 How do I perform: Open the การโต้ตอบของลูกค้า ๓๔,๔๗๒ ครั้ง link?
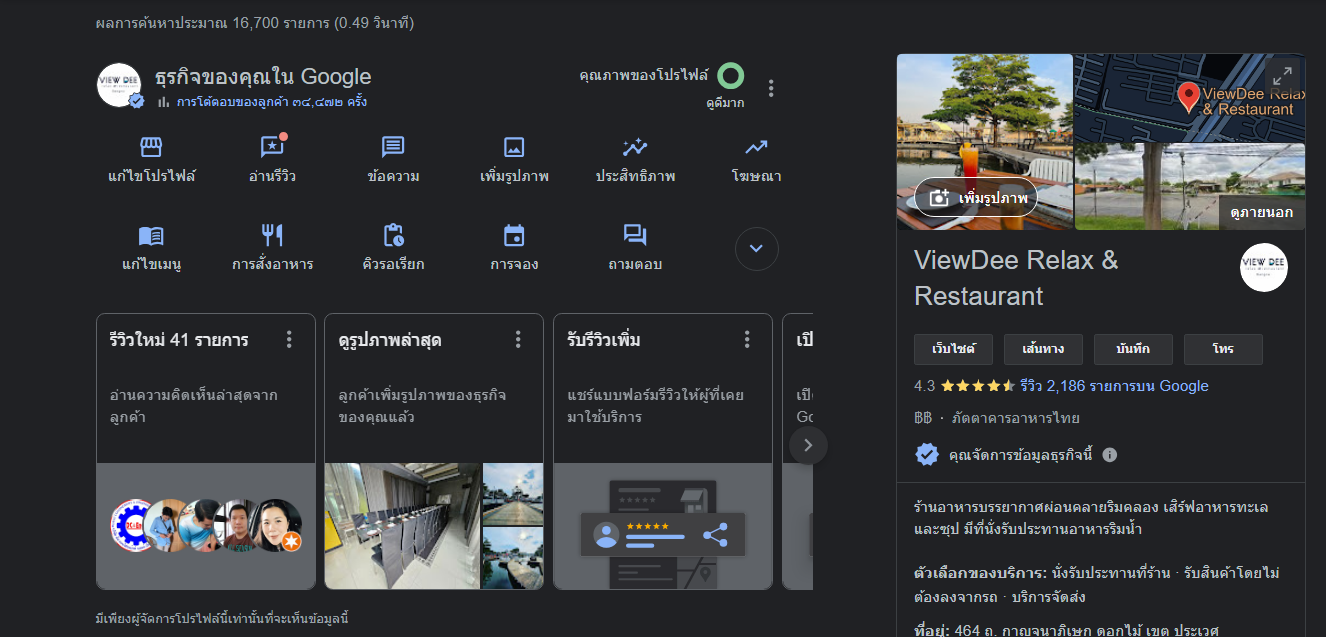click(x=272, y=102)
